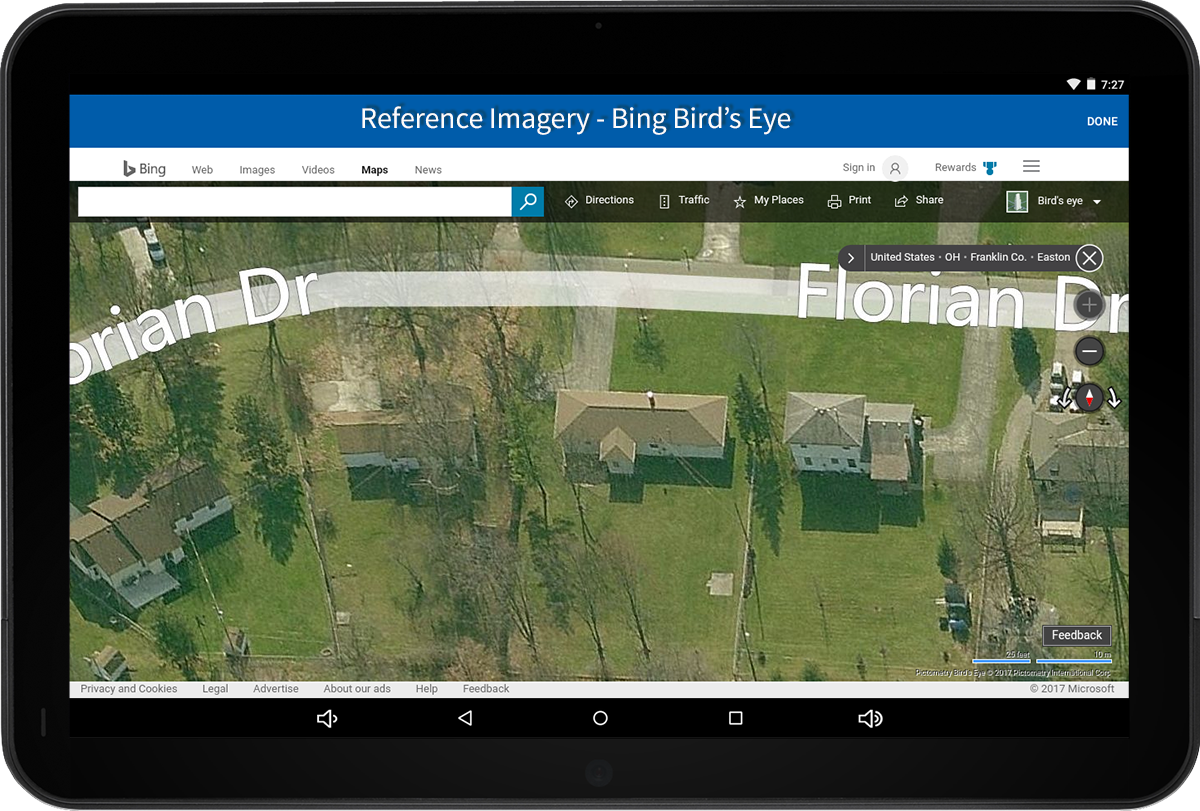
Task: Close the location breadcrumb bar
Action: pyautogui.click(x=1089, y=258)
